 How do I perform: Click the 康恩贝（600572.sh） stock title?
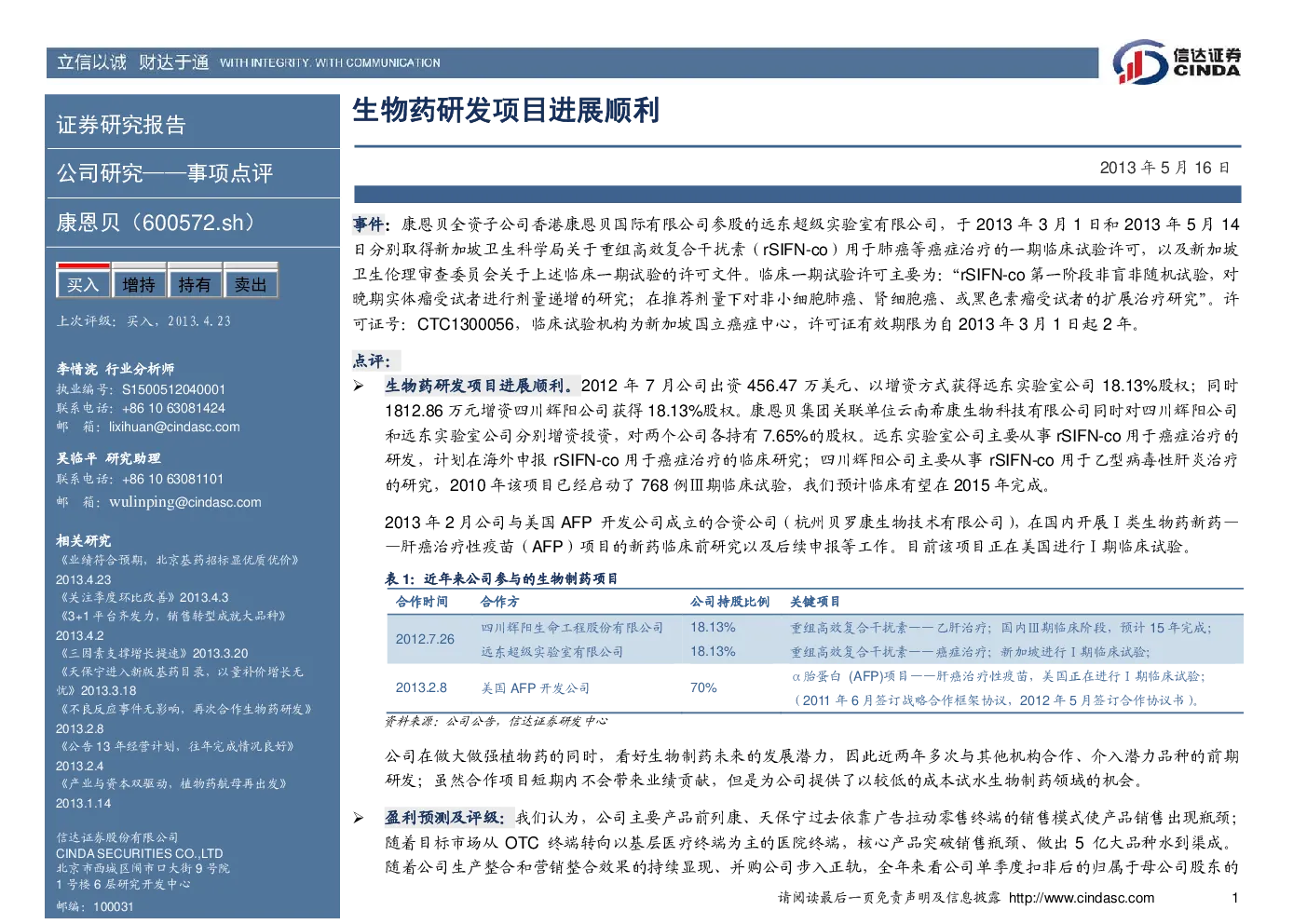(x=156, y=223)
